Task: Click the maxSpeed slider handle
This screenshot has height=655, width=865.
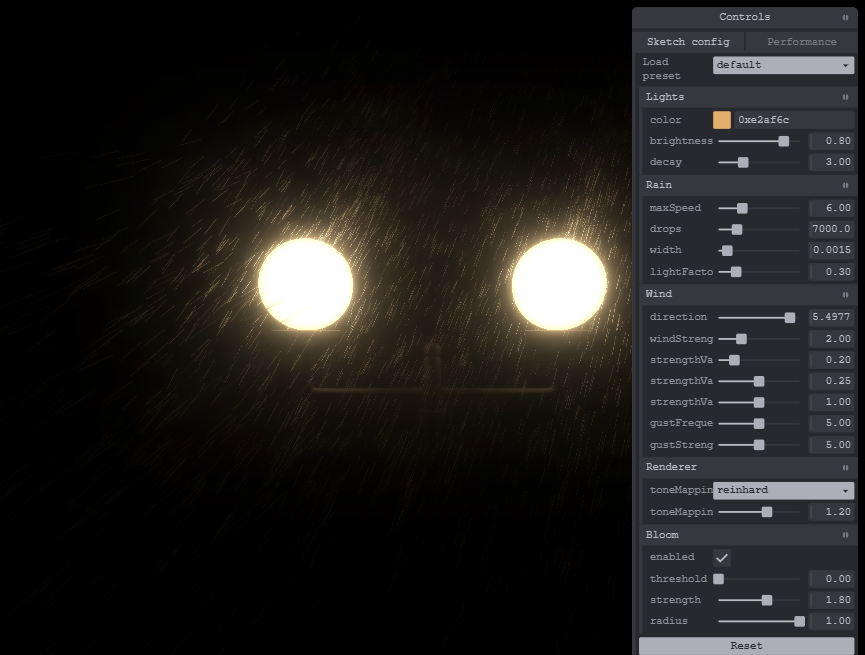Action: tap(742, 208)
